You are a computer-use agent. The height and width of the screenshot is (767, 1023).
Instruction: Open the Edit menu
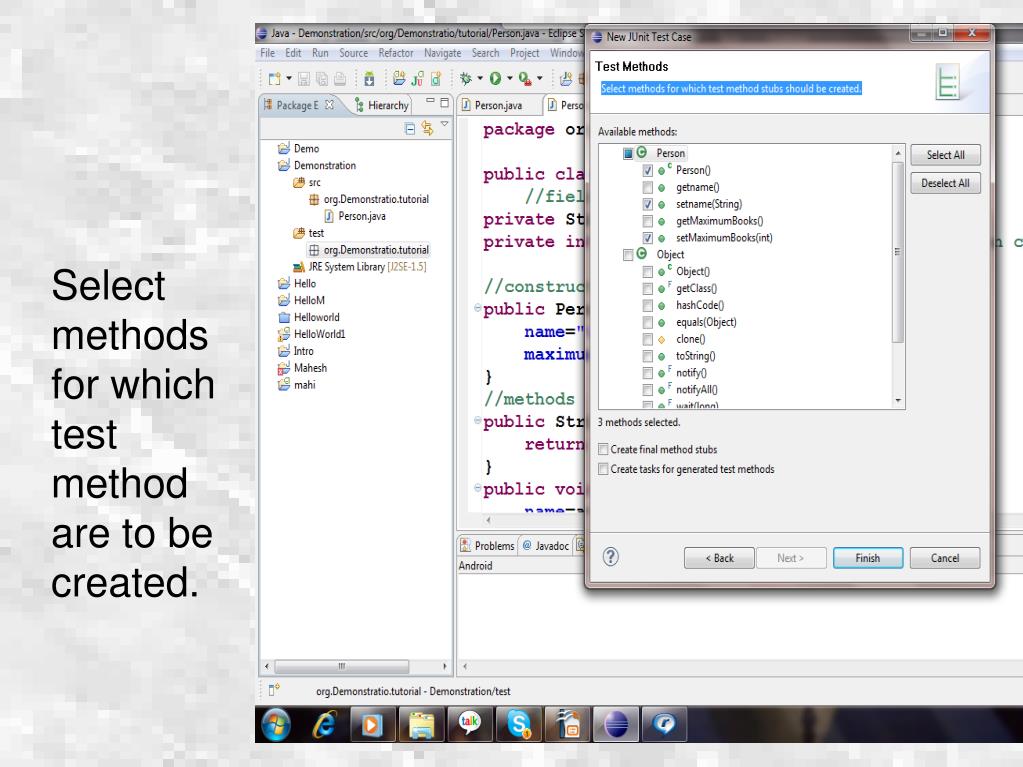click(293, 53)
